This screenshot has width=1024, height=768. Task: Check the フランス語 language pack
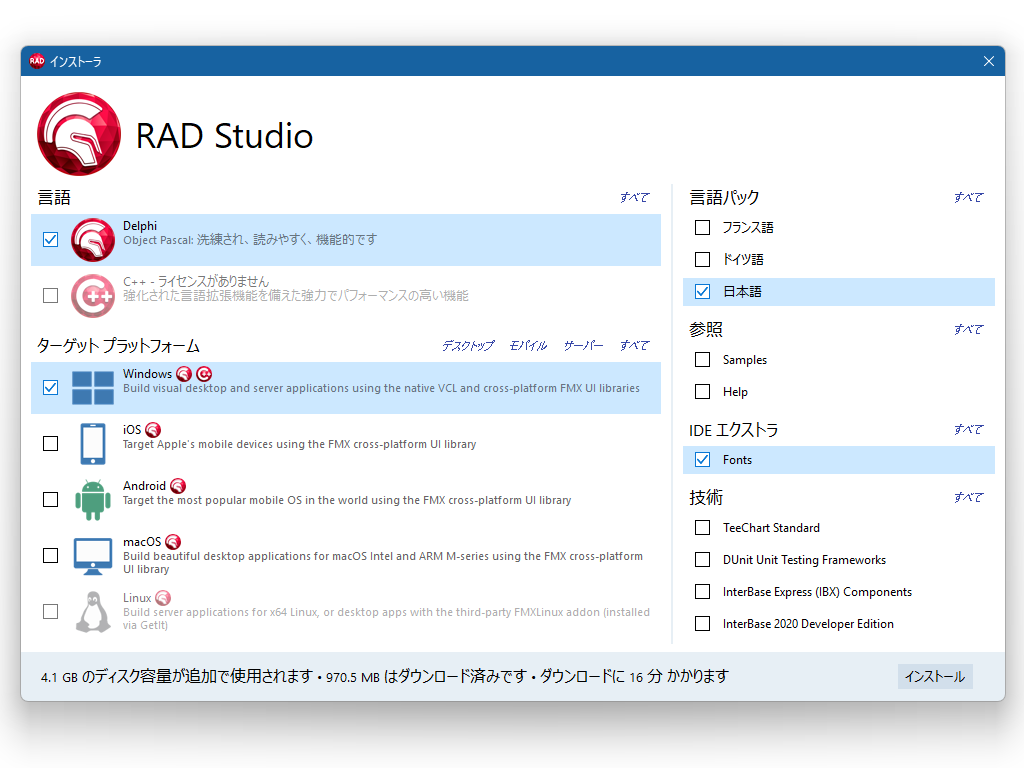(703, 227)
